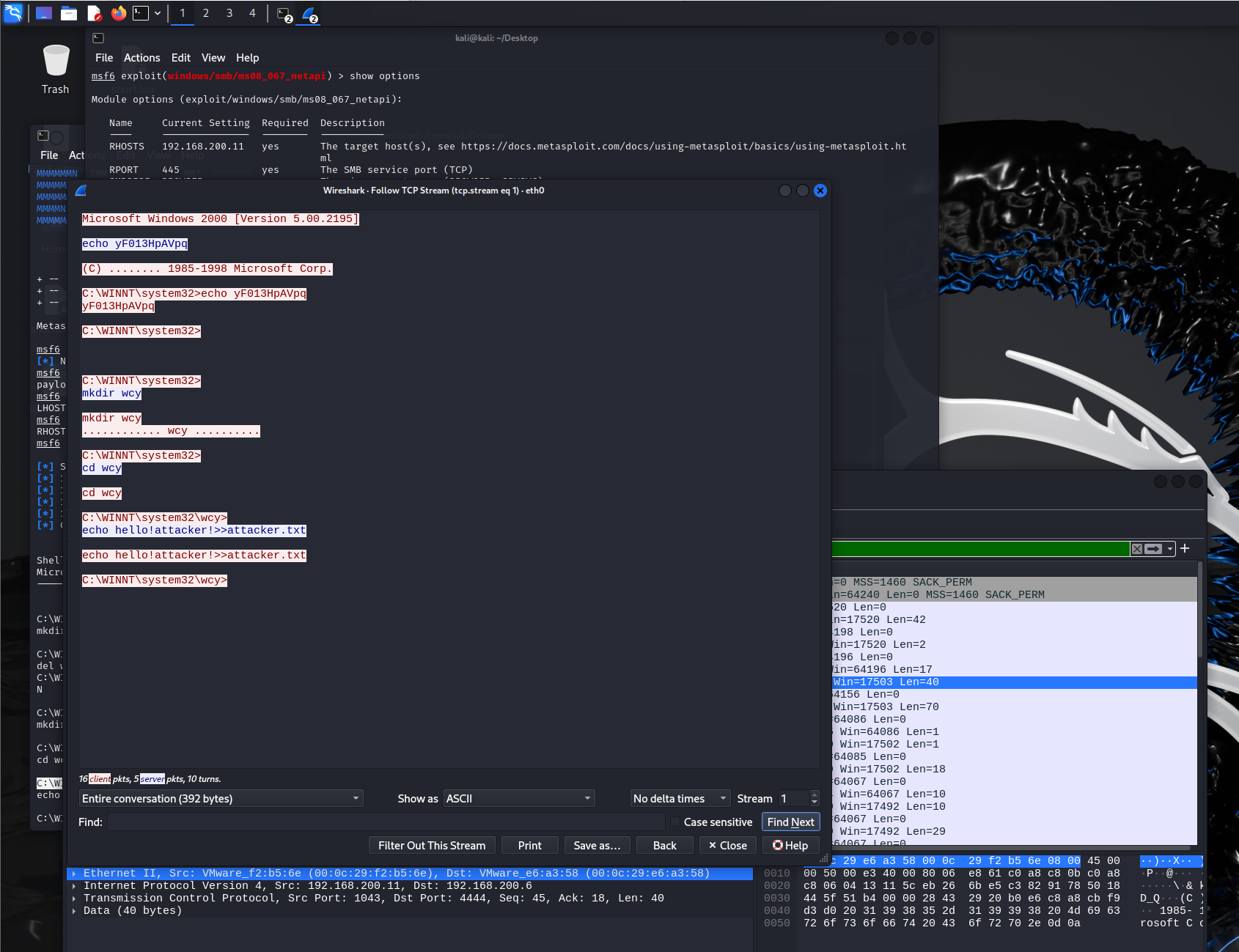Open the Entire conversation direction dropdown
This screenshot has height=952, width=1239.
[221, 798]
